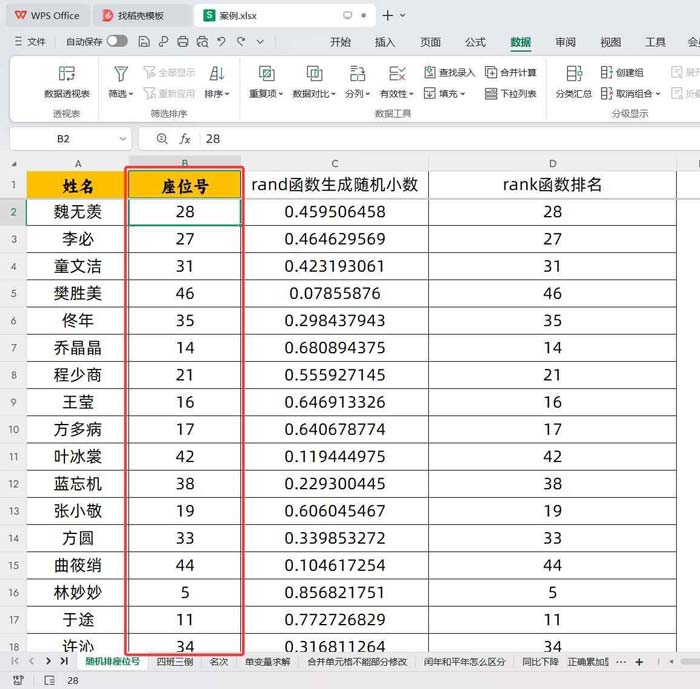Image resolution: width=700 pixels, height=689 pixels.
Task: Click the print preview icon
Action: [202, 42]
